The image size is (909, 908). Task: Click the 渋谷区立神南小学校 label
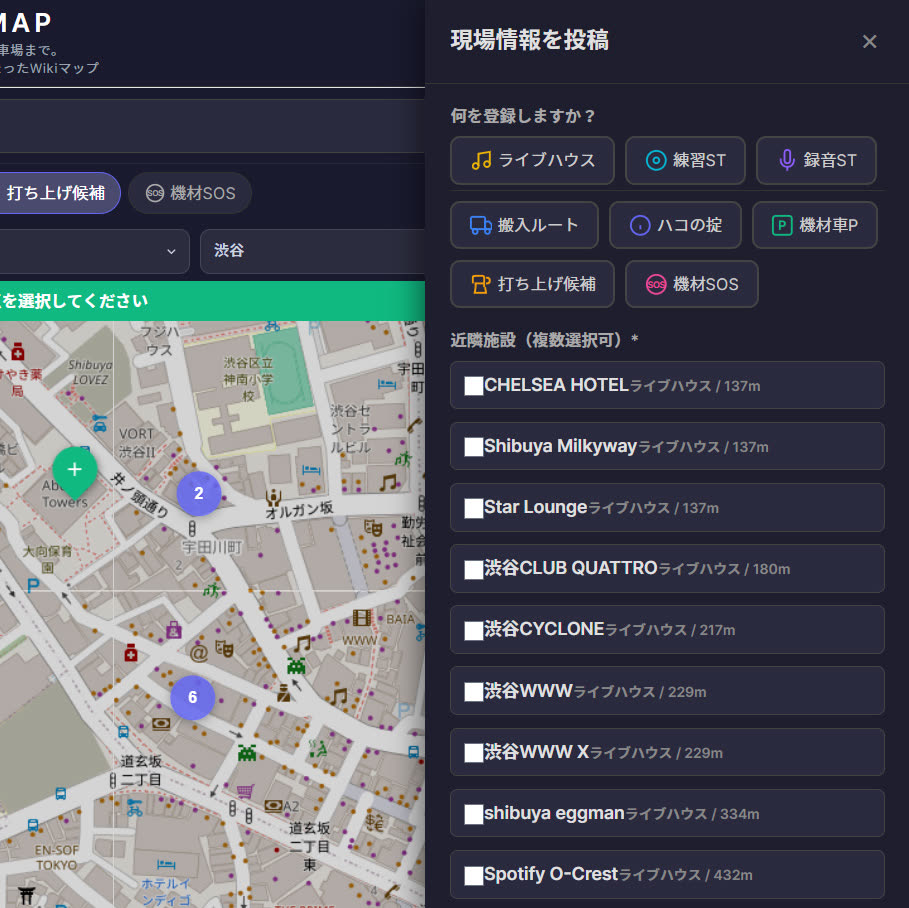248,379
